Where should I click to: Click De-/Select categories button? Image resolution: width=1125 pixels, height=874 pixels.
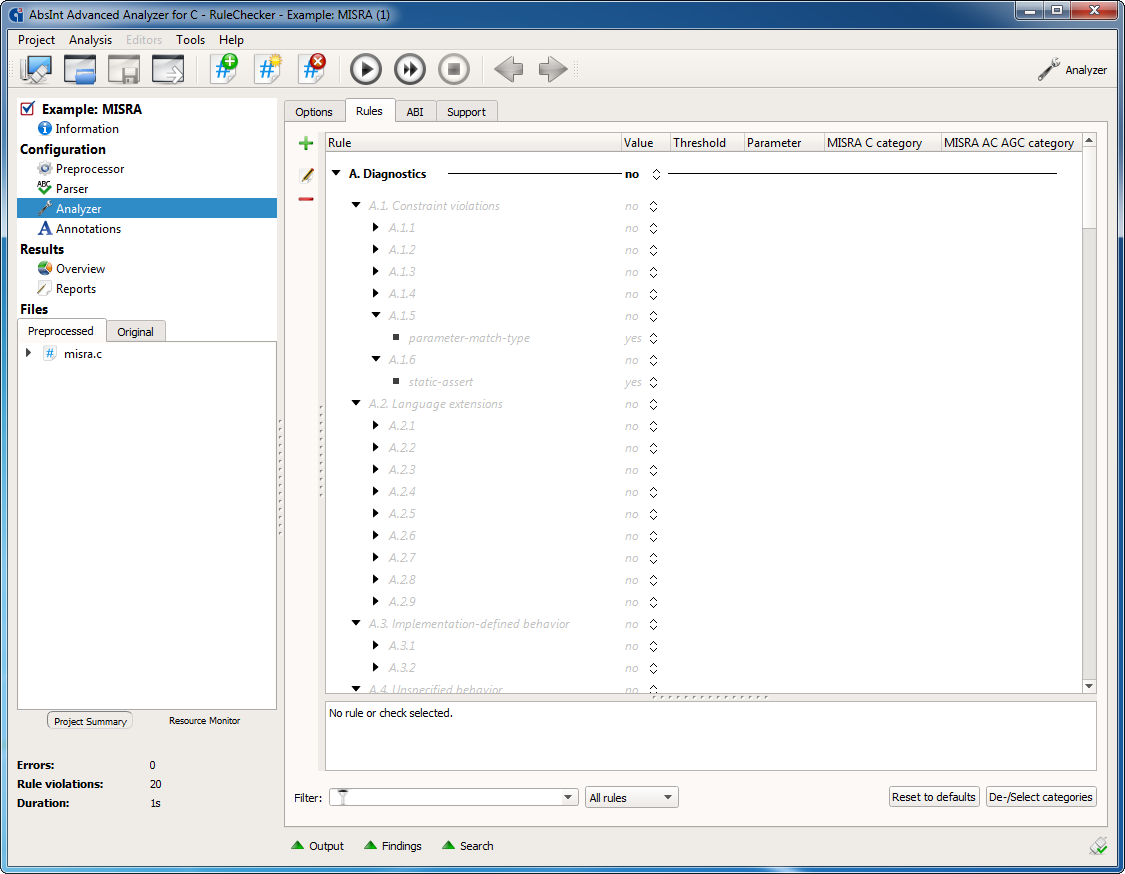1040,797
